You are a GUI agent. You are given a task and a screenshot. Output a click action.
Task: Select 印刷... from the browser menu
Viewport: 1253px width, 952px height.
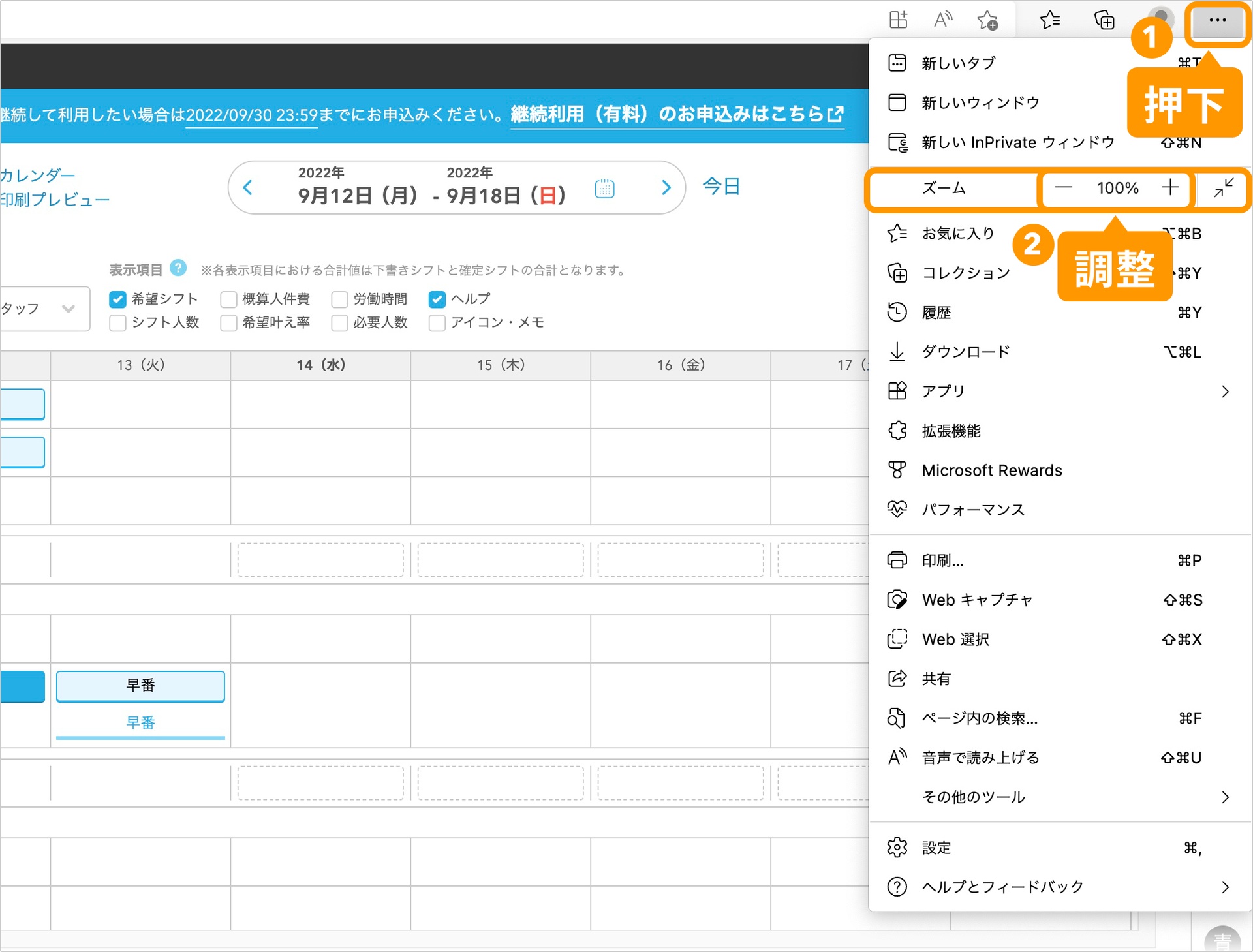pos(942,560)
